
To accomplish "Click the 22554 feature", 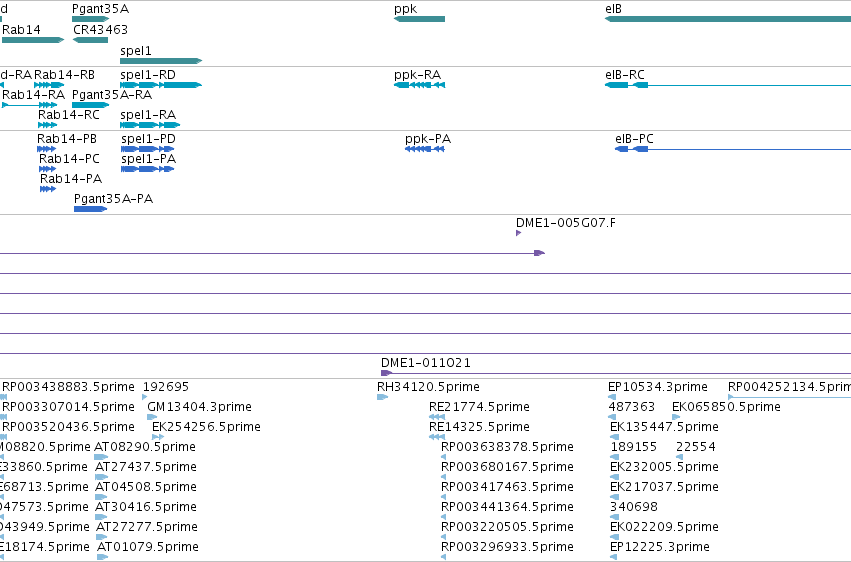I will click(679, 457).
